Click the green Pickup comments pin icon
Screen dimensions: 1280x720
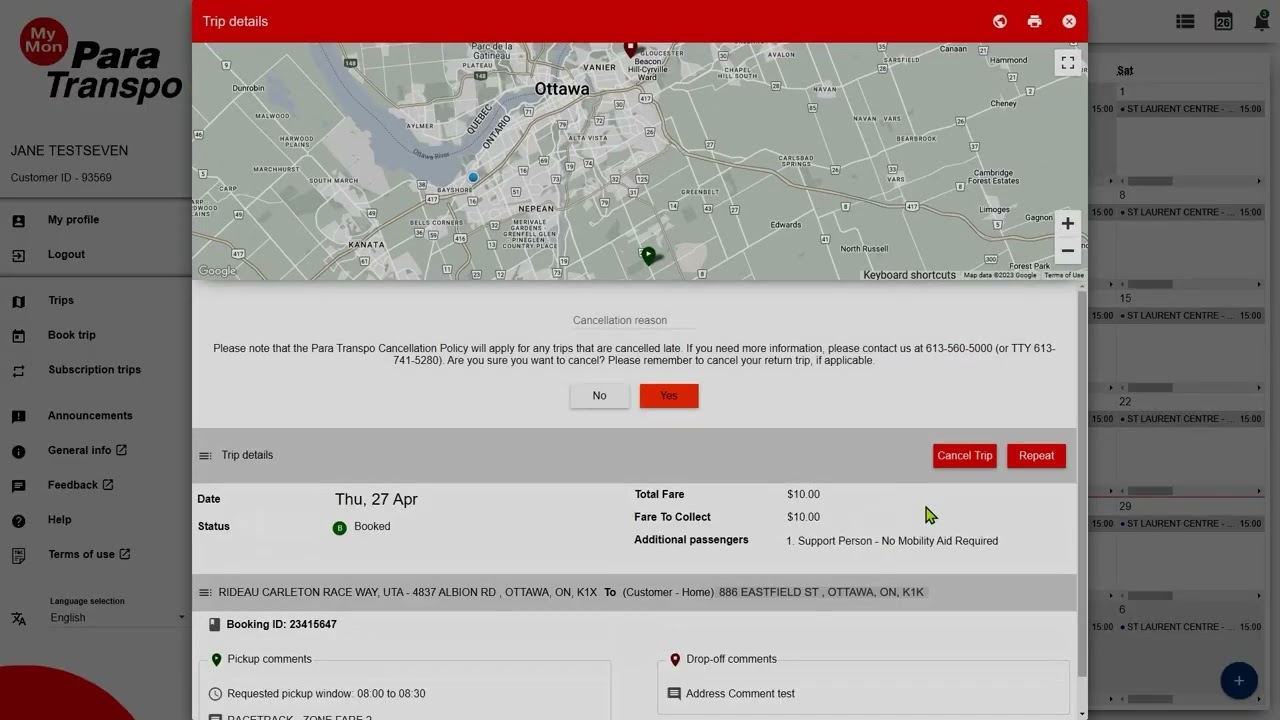coord(216,660)
